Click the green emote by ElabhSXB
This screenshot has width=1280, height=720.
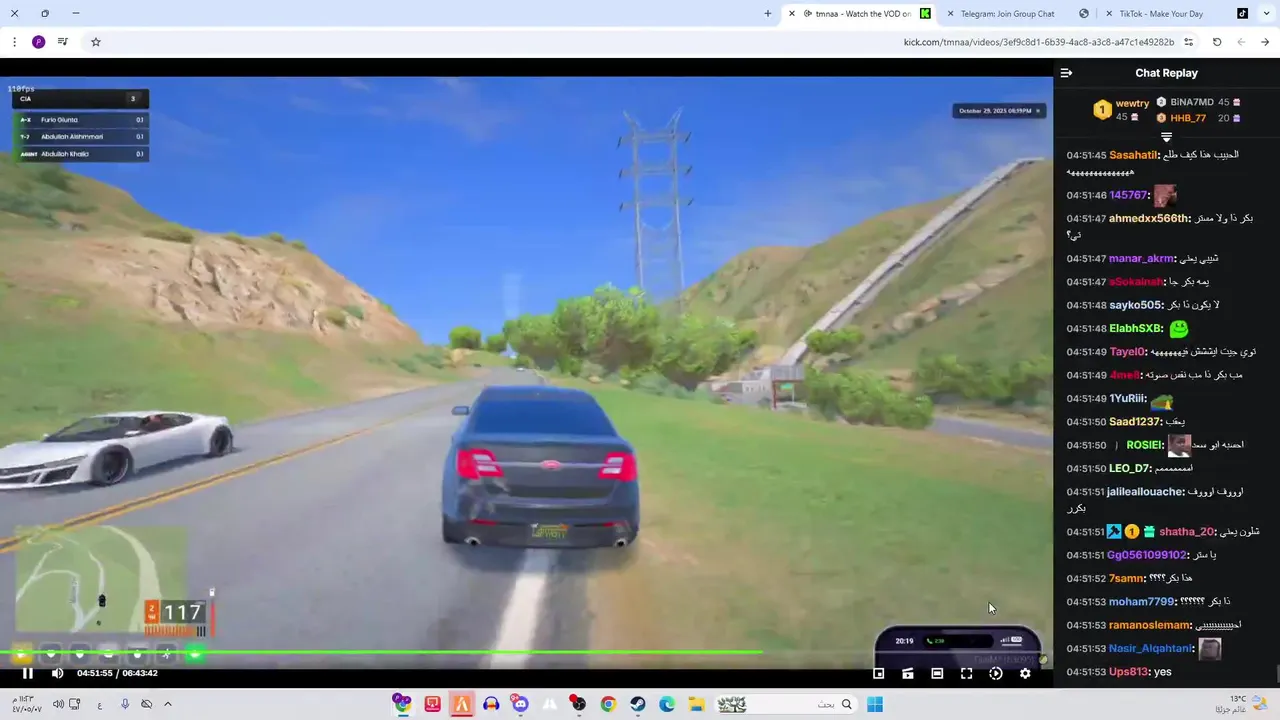click(x=1179, y=328)
